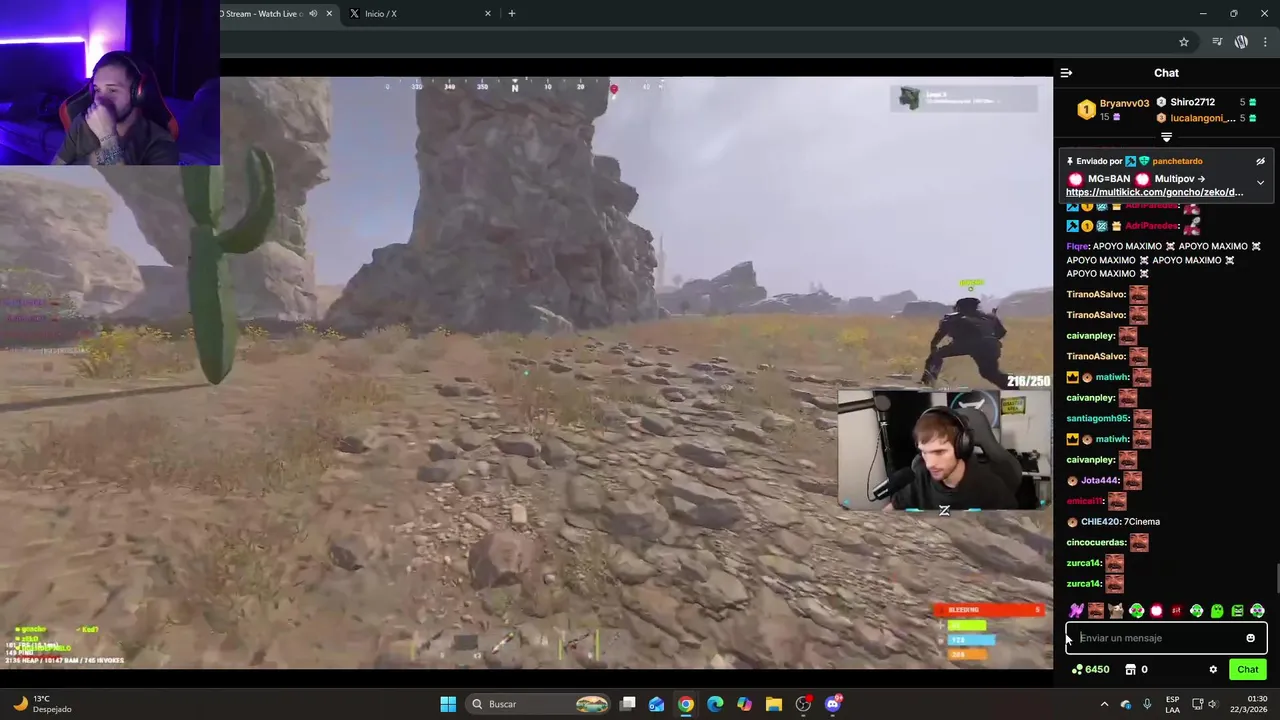Open santiagomh95's username in chat
Viewport: 1280px width, 720px height.
(1097, 419)
